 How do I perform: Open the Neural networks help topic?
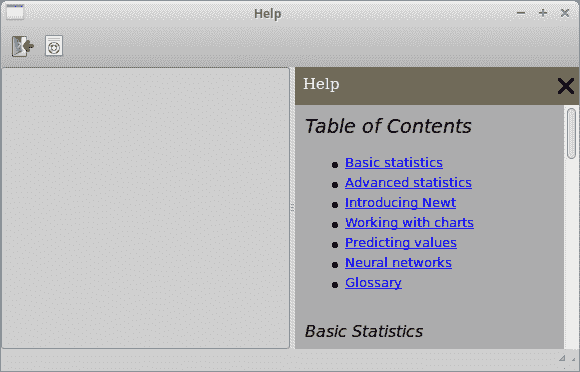click(x=398, y=263)
